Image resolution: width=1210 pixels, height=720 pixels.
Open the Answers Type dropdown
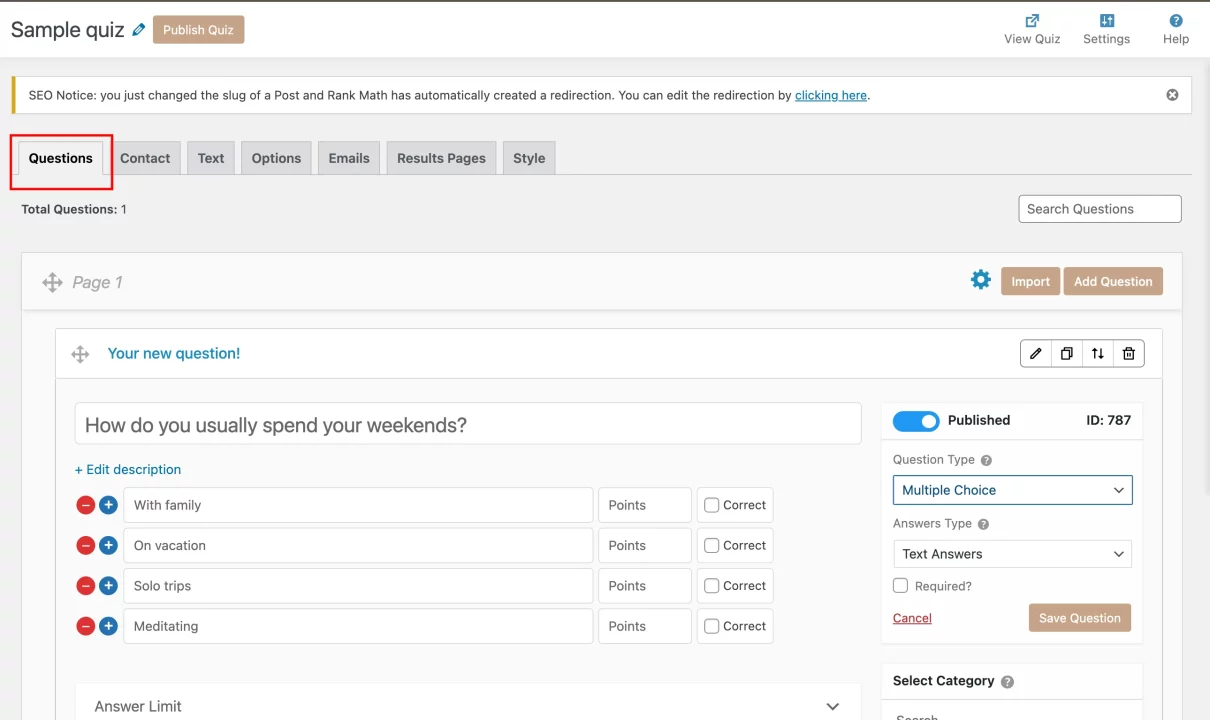click(1012, 554)
